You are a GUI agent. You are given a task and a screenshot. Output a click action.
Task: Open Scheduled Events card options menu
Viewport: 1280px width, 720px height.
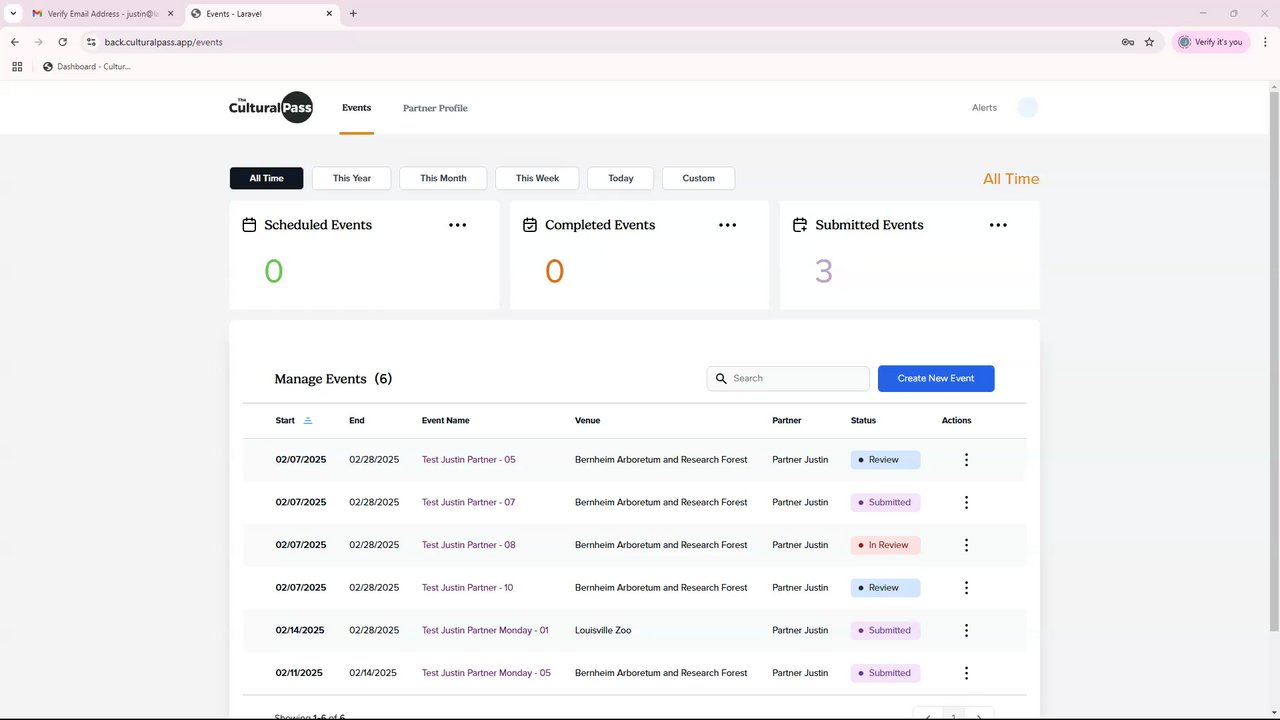pyautogui.click(x=457, y=225)
